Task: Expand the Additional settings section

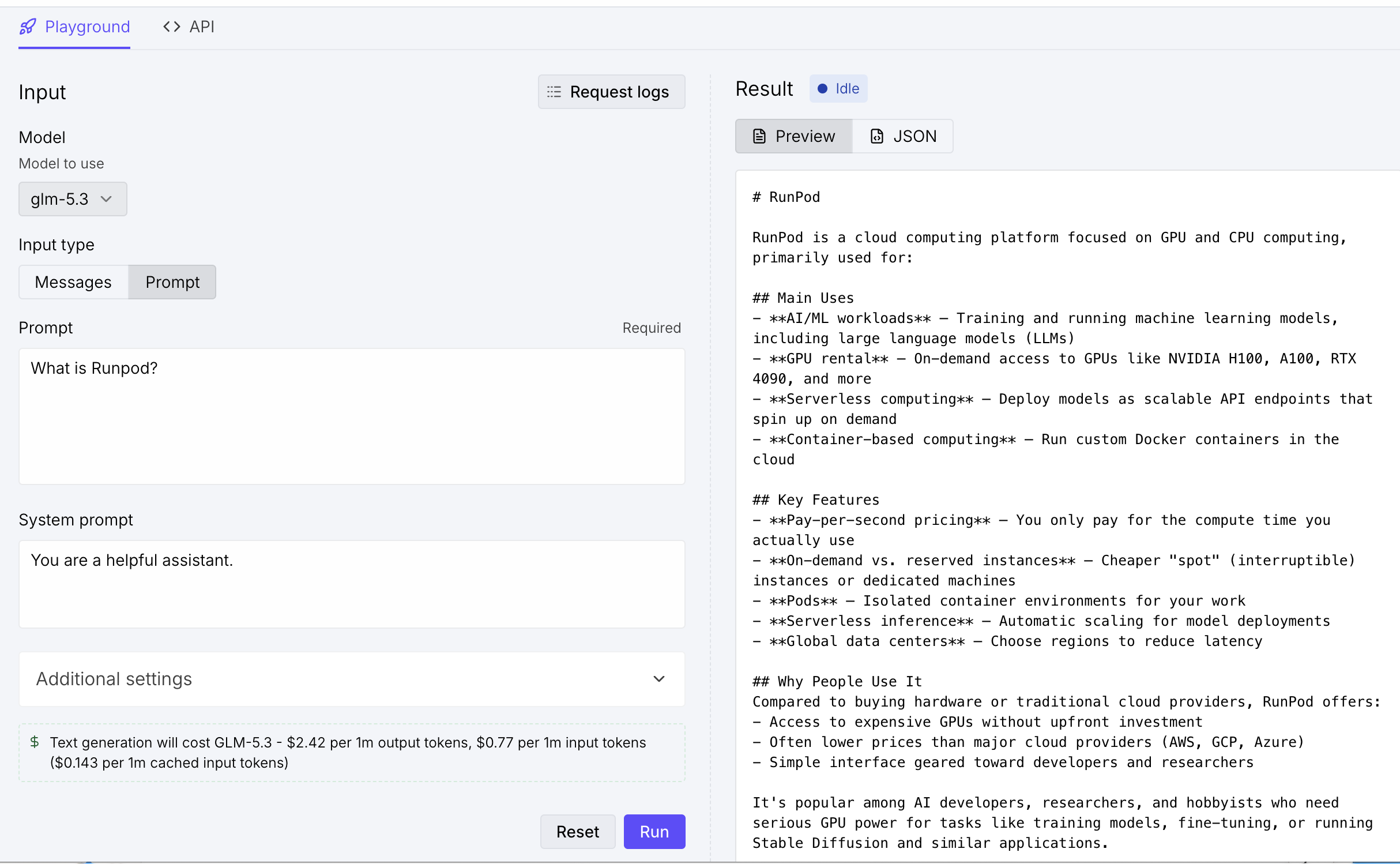Action: [352, 679]
